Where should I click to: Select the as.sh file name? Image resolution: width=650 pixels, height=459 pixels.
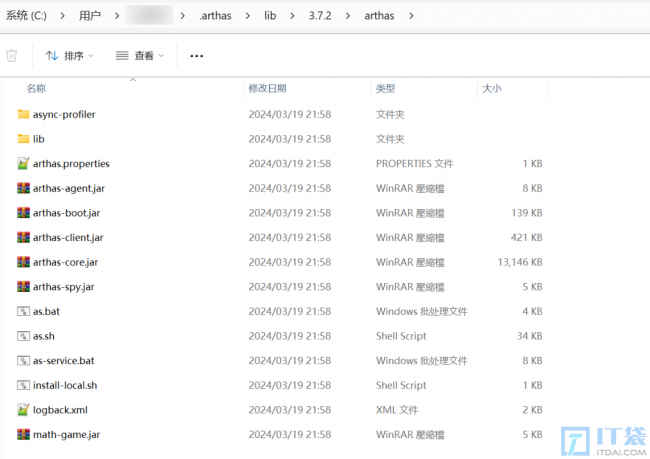pyautogui.click(x=44, y=336)
